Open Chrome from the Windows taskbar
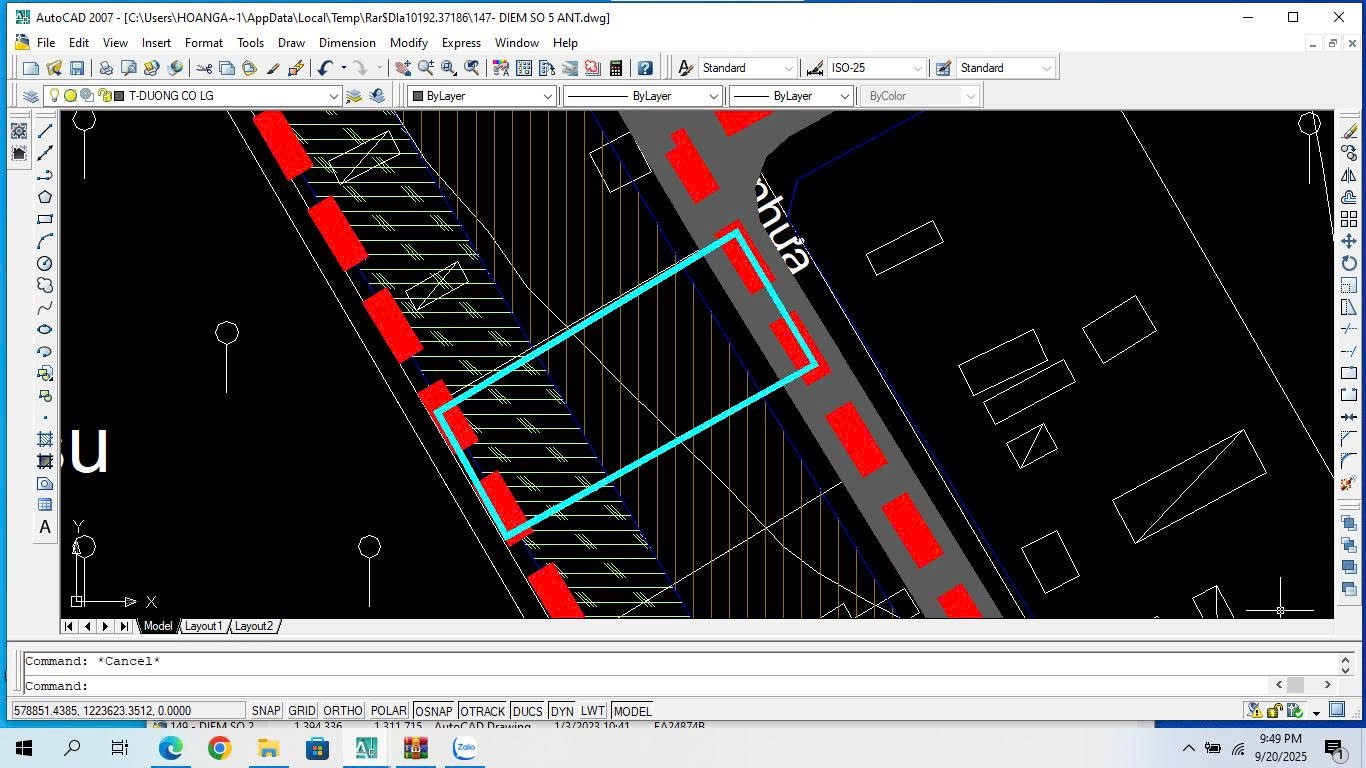Screen dimensions: 1366x768 pyautogui.click(x=219, y=748)
